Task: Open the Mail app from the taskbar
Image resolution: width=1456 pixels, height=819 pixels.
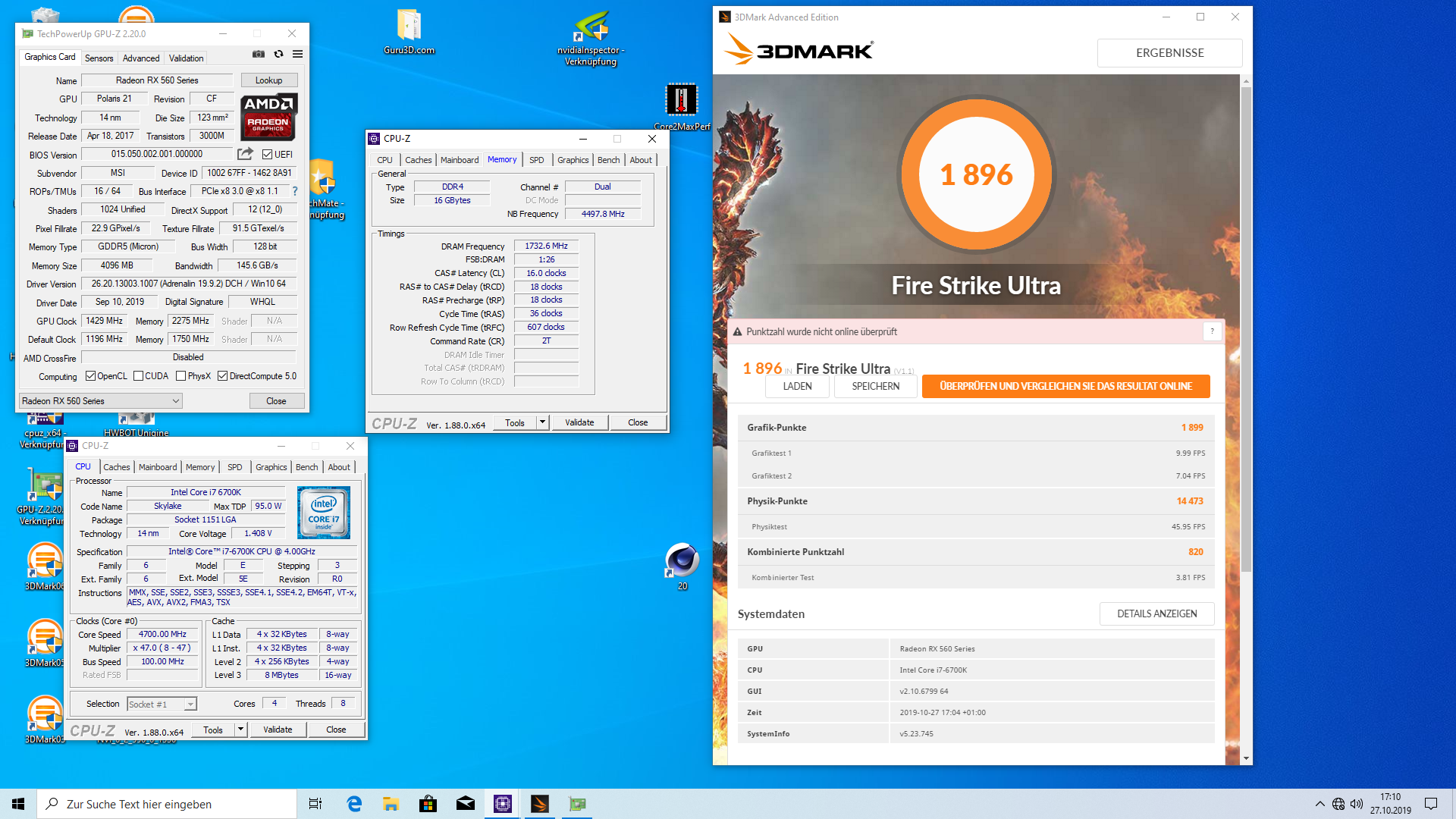Action: [466, 804]
